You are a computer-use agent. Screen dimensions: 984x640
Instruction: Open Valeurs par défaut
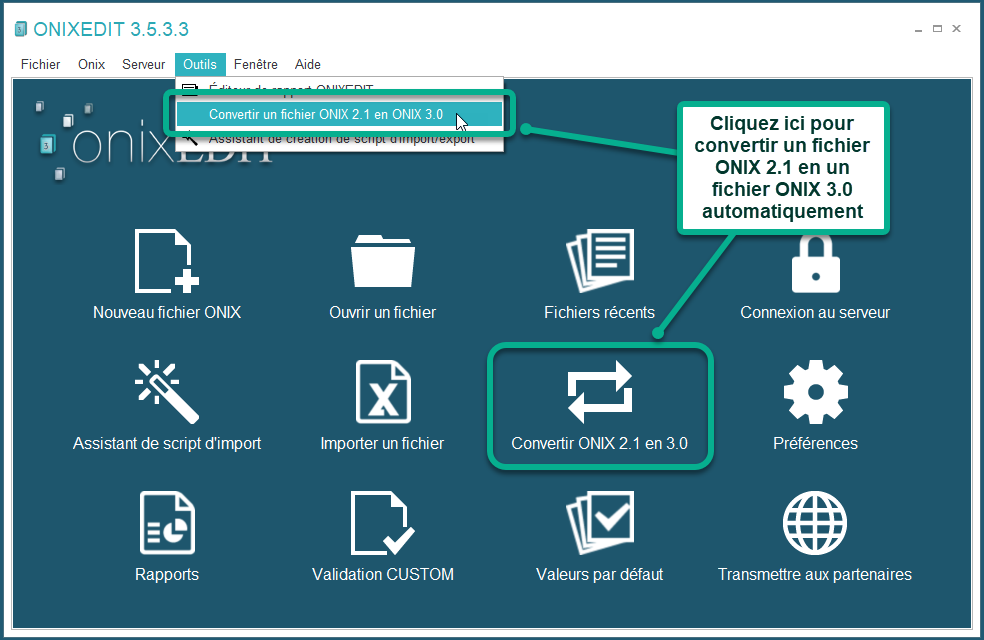[x=599, y=522]
